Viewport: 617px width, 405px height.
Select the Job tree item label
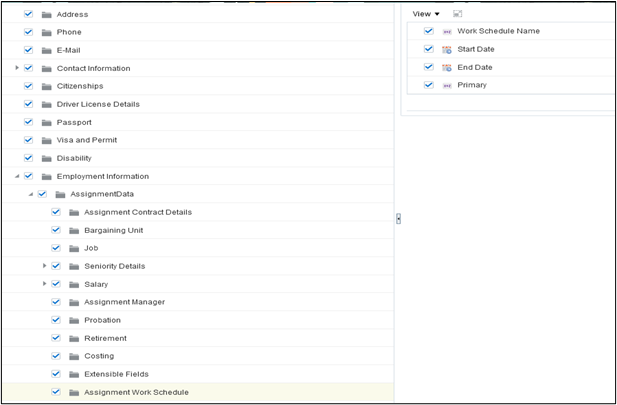(x=91, y=248)
